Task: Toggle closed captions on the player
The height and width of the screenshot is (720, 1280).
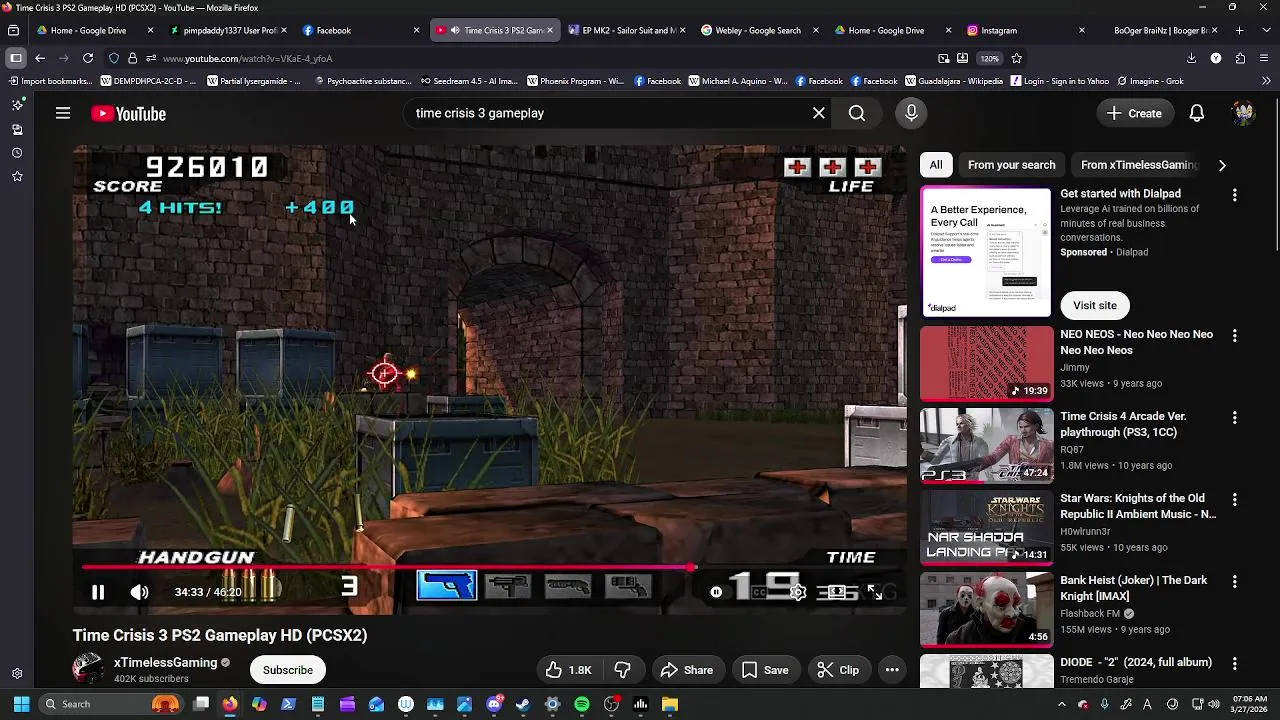Action: tap(758, 592)
